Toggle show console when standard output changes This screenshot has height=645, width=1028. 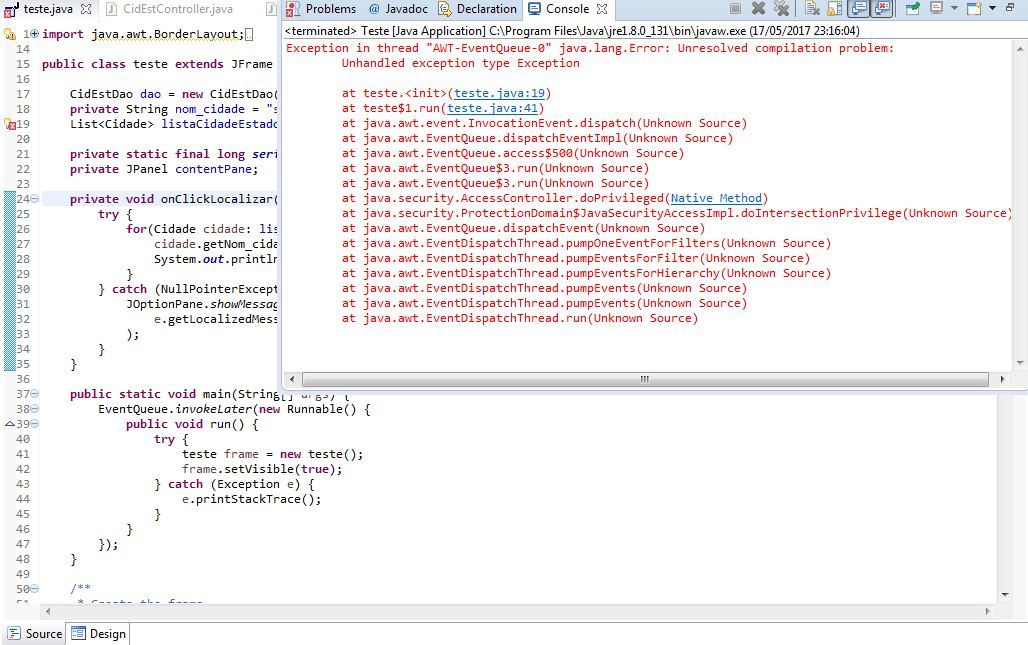(858, 9)
